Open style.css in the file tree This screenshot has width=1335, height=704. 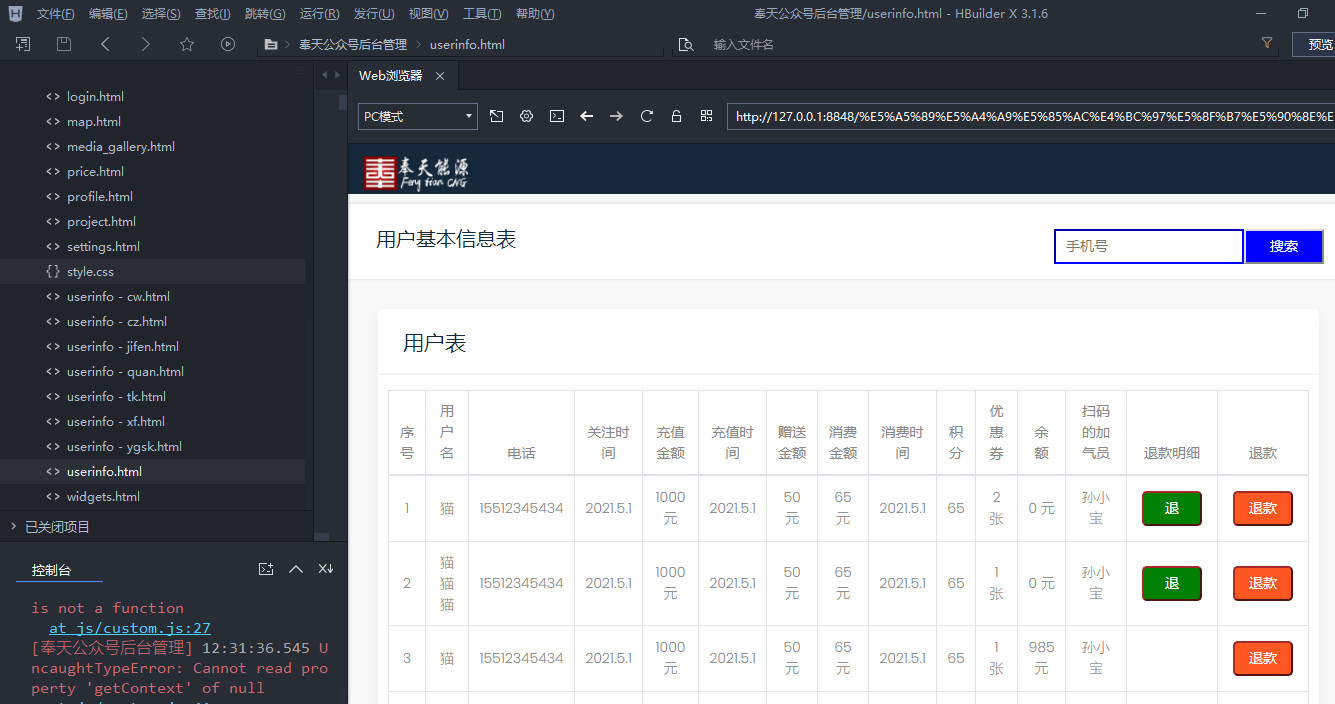(x=90, y=272)
